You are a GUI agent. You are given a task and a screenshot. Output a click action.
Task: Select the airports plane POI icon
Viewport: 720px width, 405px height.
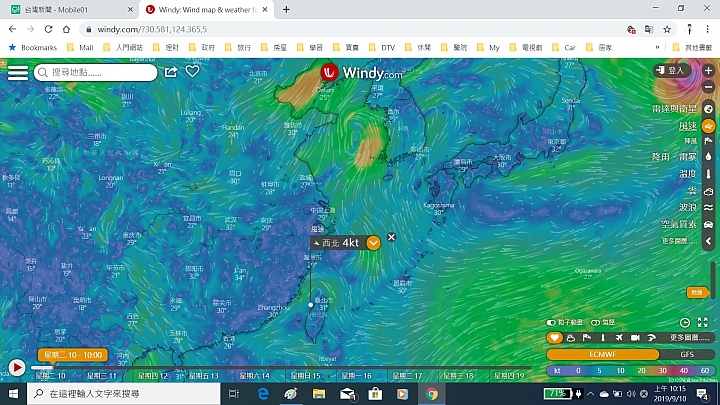tap(619, 338)
